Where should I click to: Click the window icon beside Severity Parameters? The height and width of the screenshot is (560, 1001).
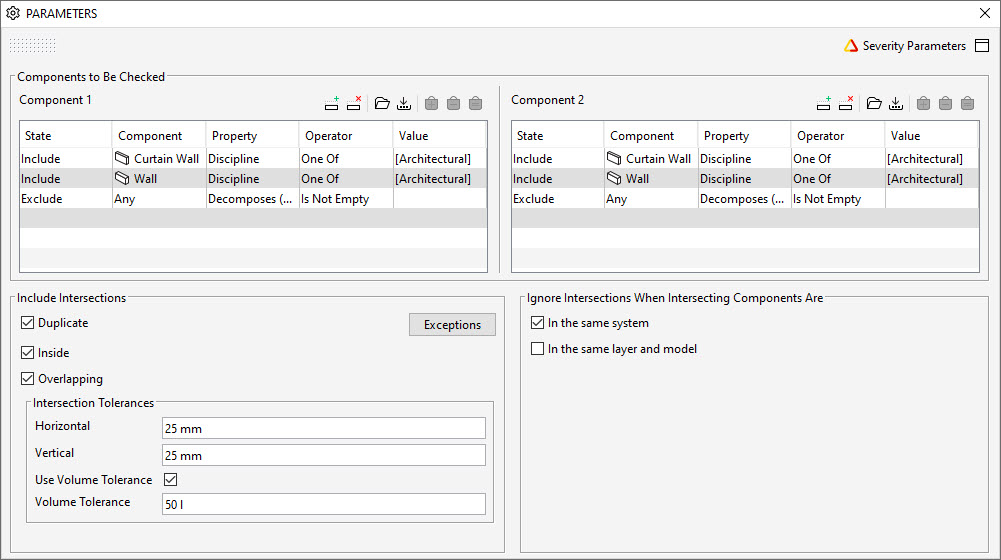(x=982, y=46)
